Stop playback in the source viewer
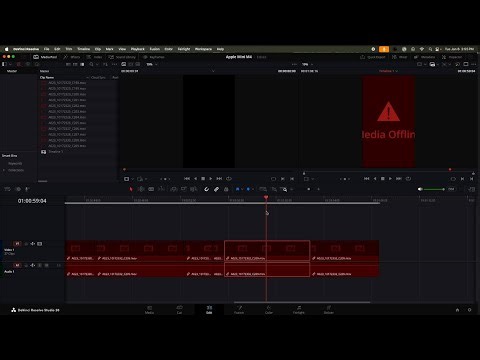The image size is (480, 360). coord(203,179)
